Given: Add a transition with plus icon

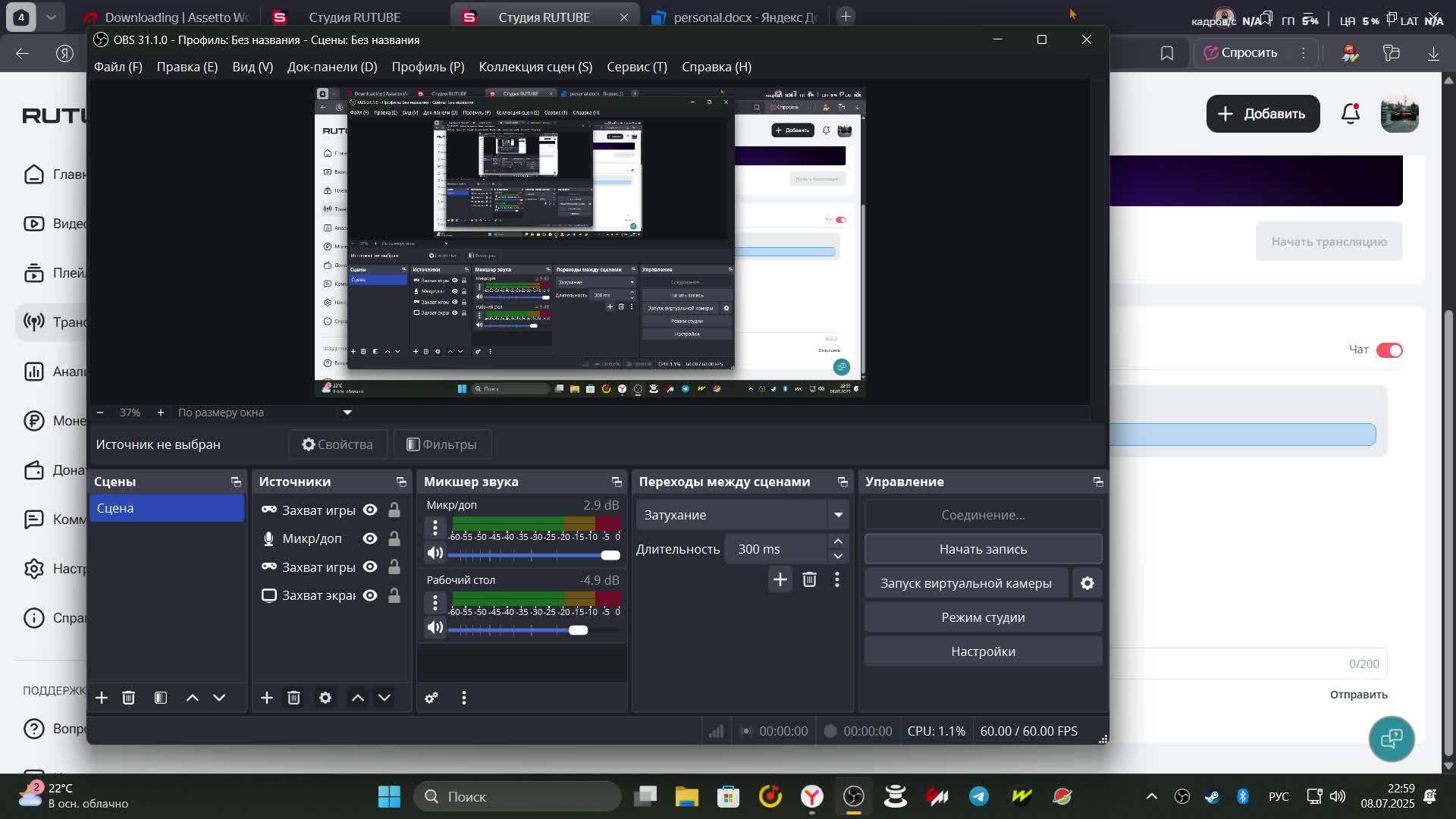Looking at the screenshot, I should (x=780, y=580).
